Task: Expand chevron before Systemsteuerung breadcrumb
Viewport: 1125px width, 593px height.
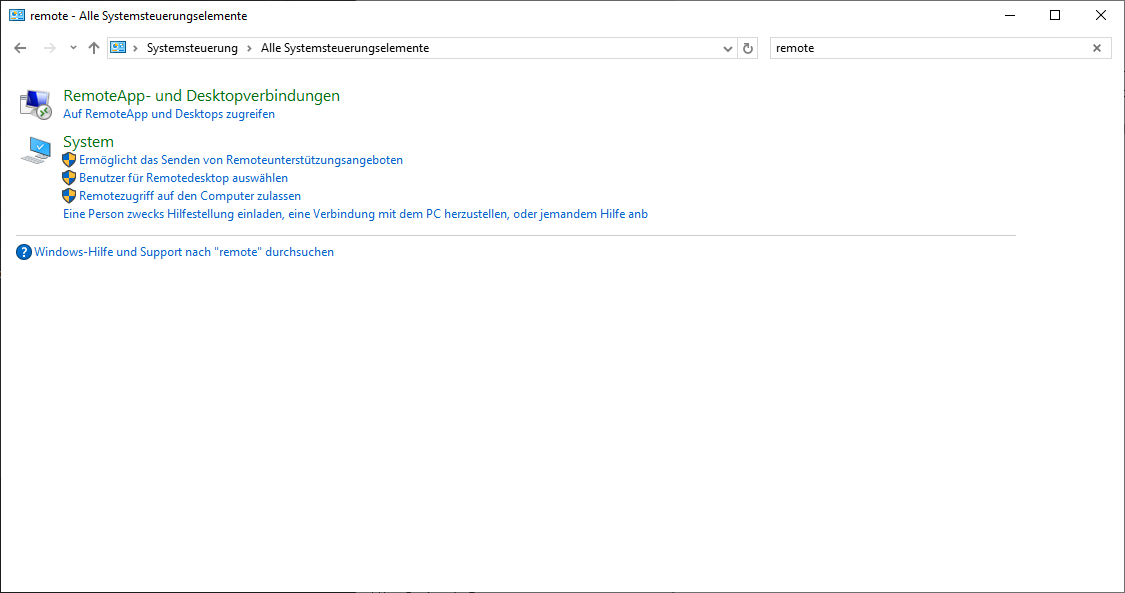Action: (x=135, y=48)
